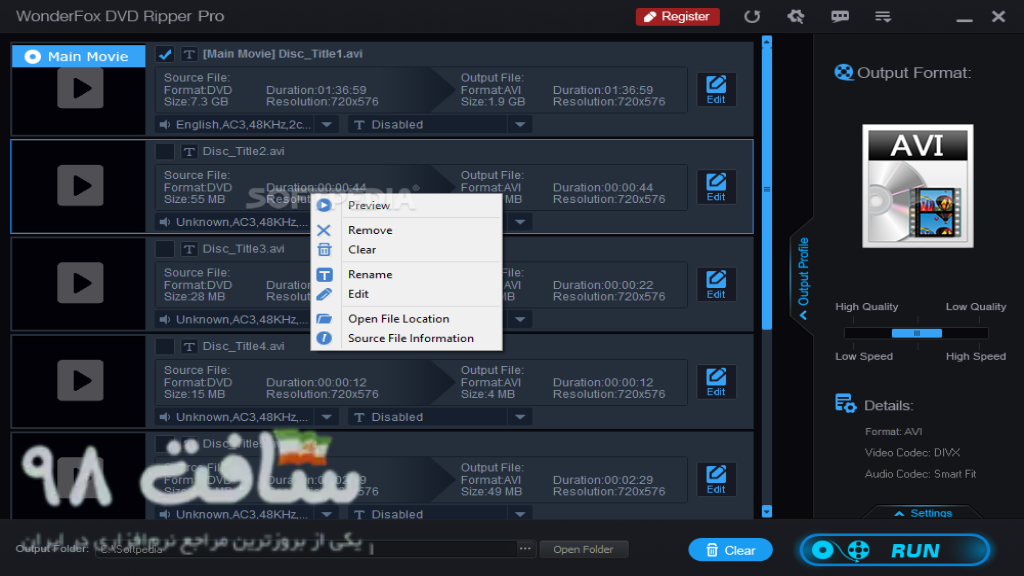The width and height of the screenshot is (1024, 576).
Task: Play preview thumbnail of Main Movie Disc_Title1
Action: point(80,88)
